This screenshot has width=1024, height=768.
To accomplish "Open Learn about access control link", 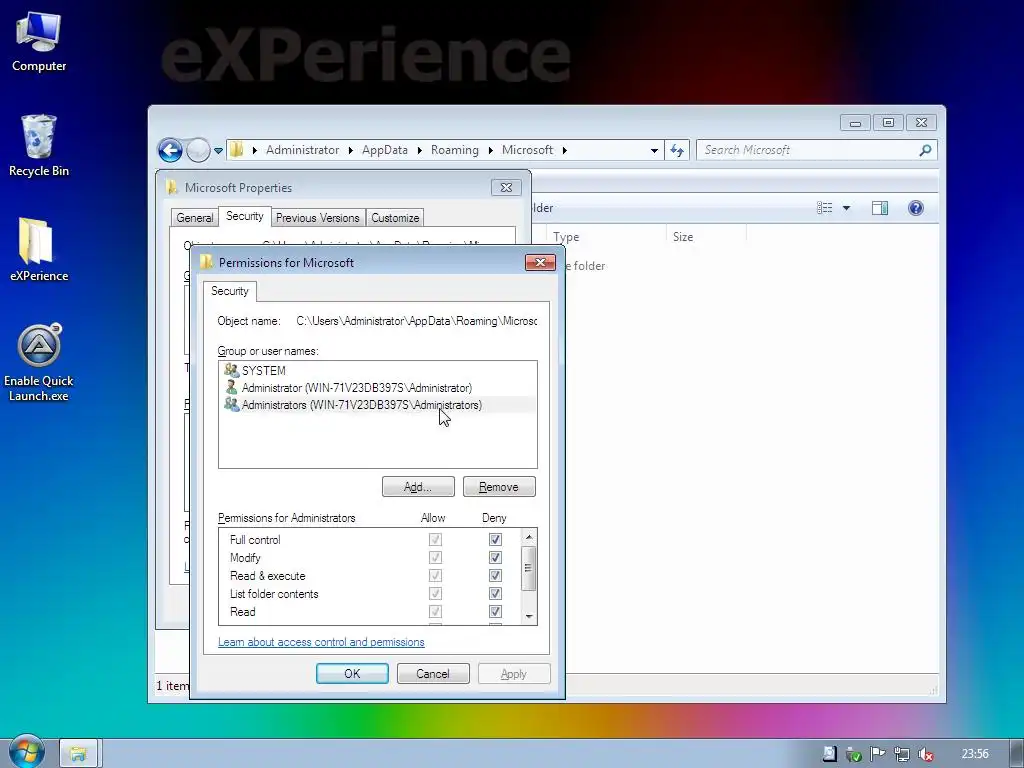I will 321,642.
